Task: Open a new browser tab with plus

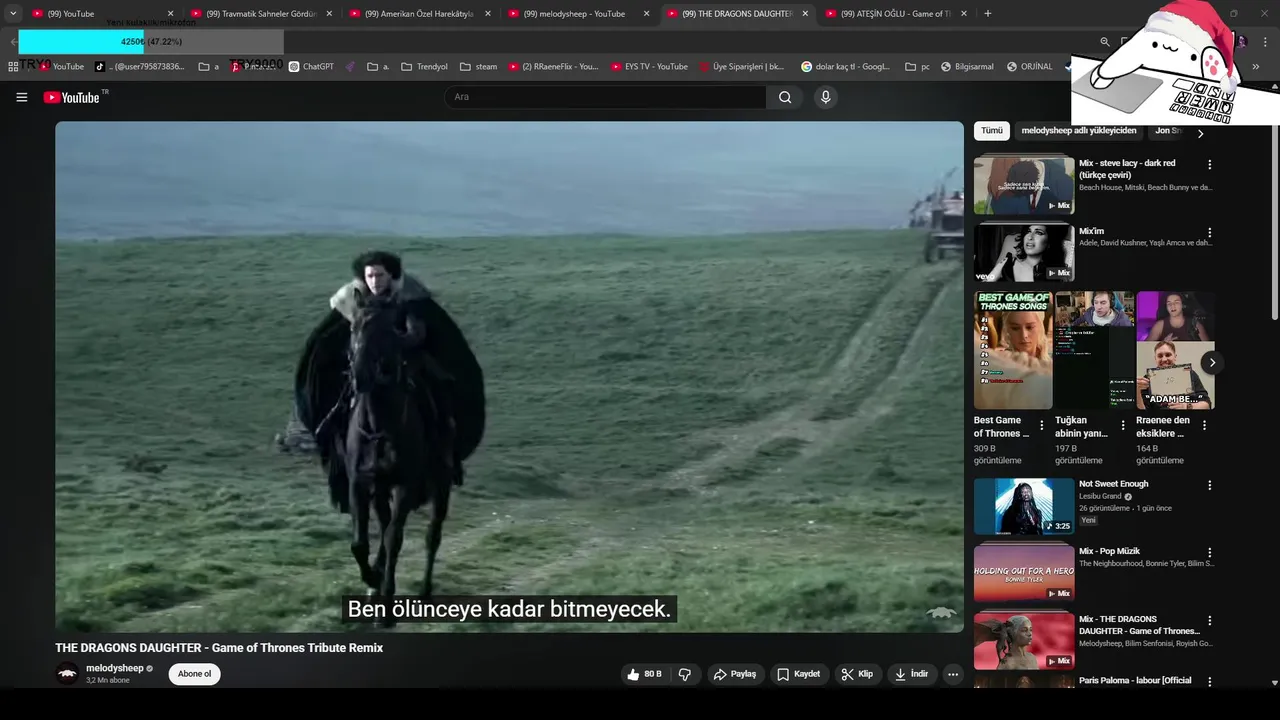Action: (x=987, y=14)
